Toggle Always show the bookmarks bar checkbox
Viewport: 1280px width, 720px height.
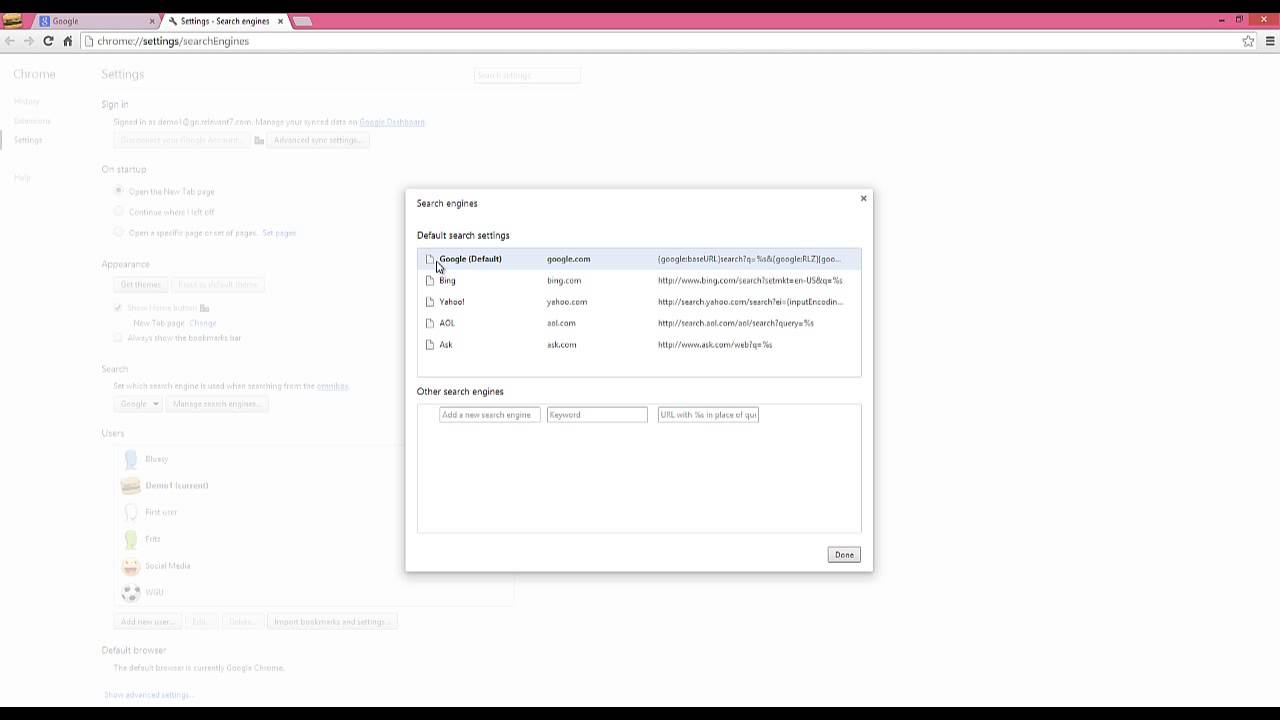point(119,338)
